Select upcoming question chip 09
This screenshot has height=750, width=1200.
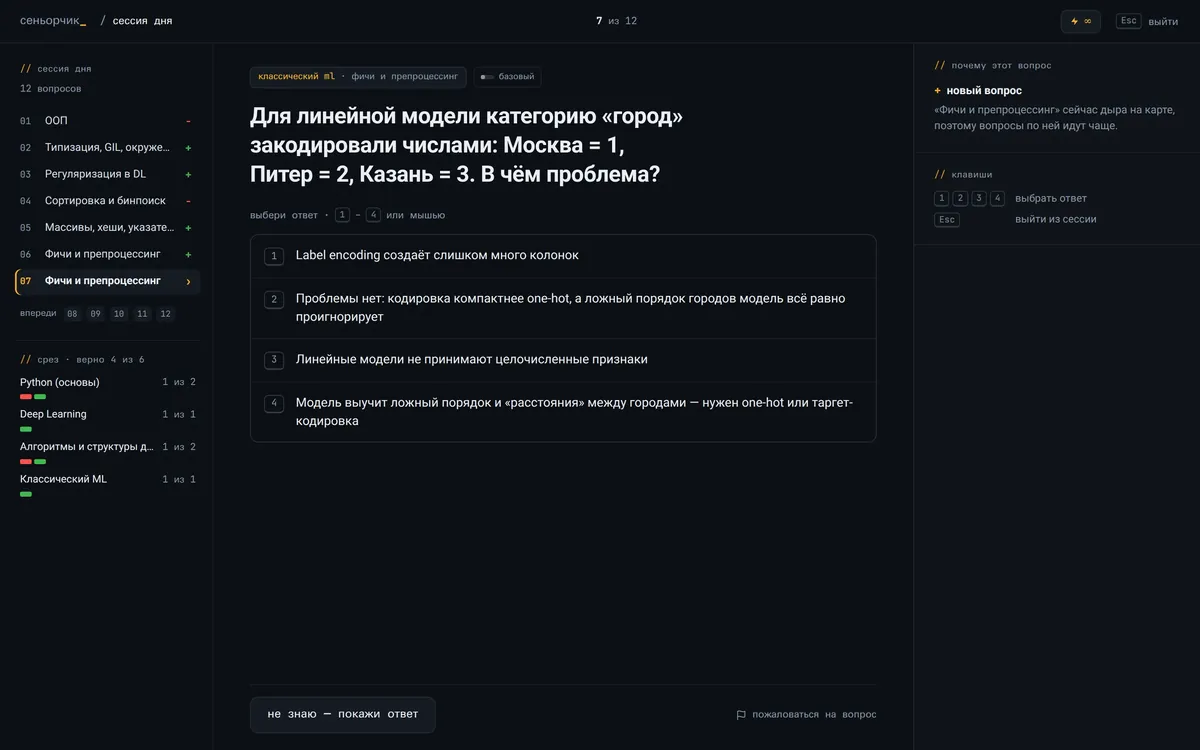(x=95, y=314)
